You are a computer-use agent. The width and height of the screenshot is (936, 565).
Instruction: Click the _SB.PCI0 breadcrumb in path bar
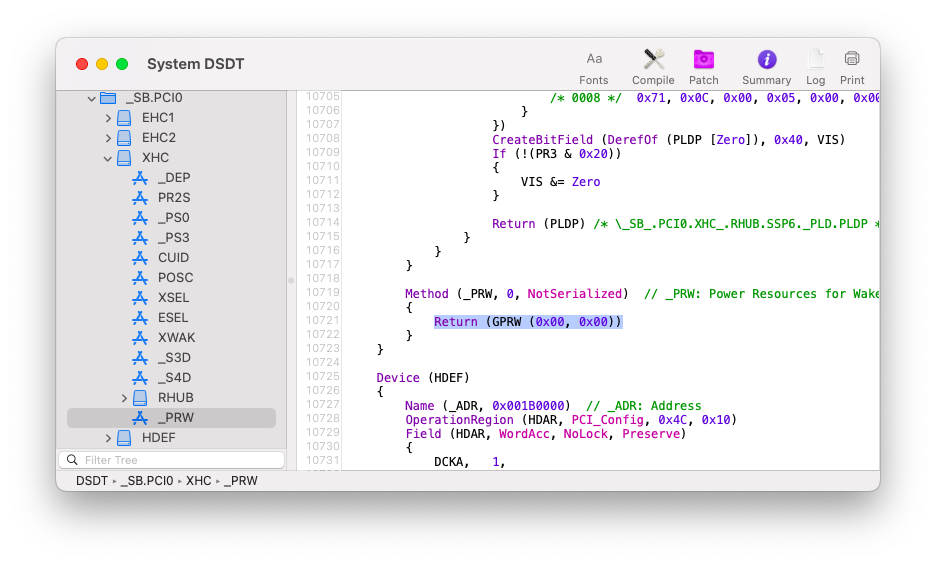coord(147,481)
